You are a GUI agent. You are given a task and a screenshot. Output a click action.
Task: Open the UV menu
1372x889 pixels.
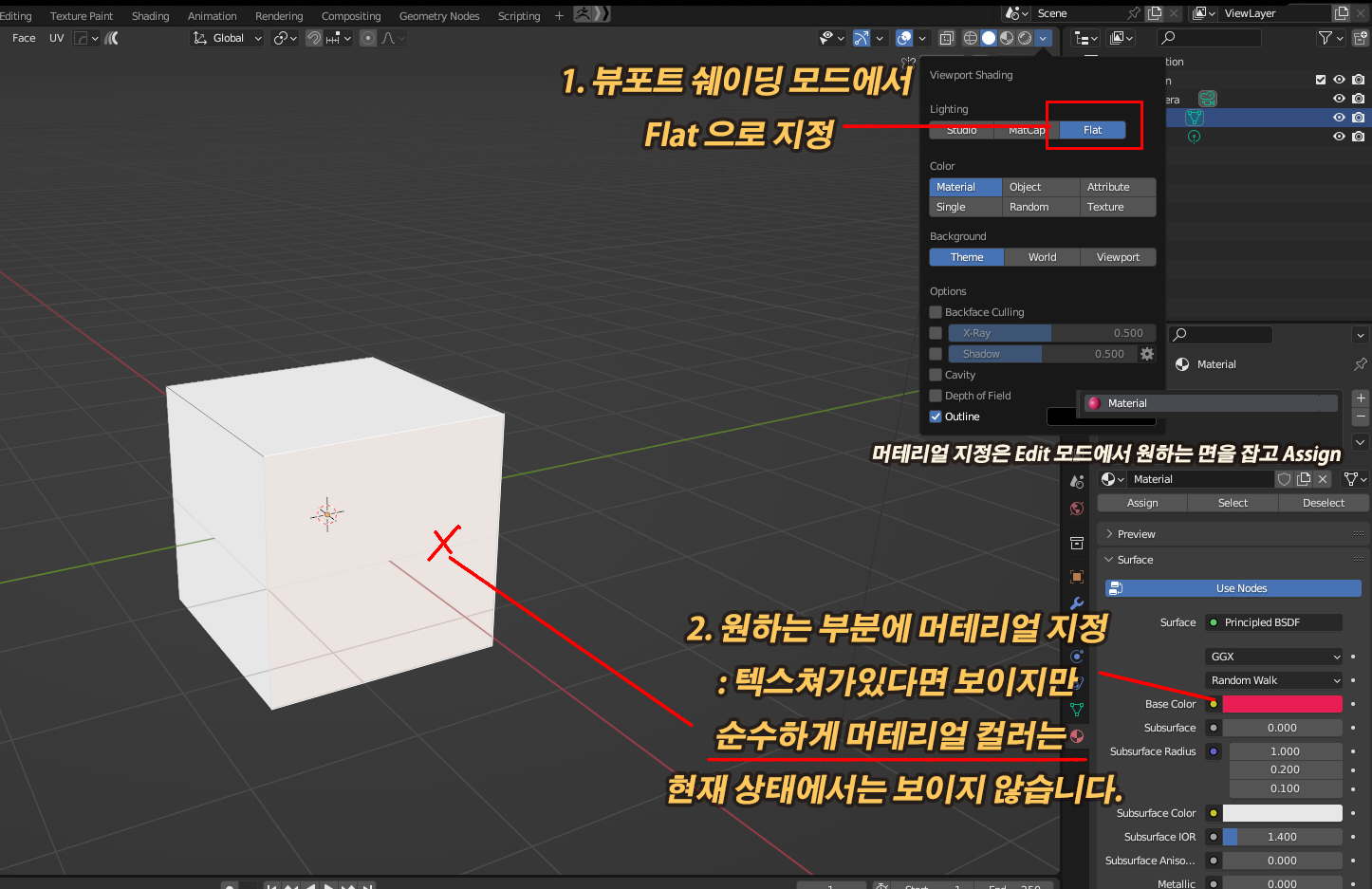57,38
